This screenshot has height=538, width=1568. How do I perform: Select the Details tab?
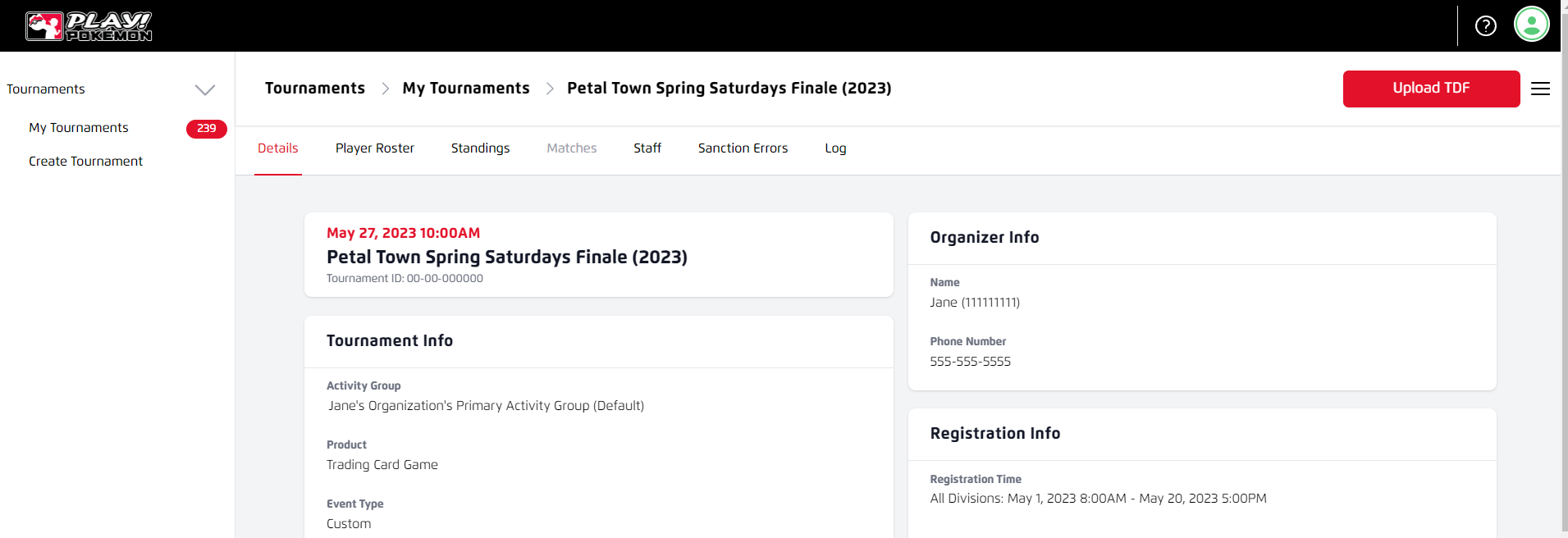(x=277, y=148)
